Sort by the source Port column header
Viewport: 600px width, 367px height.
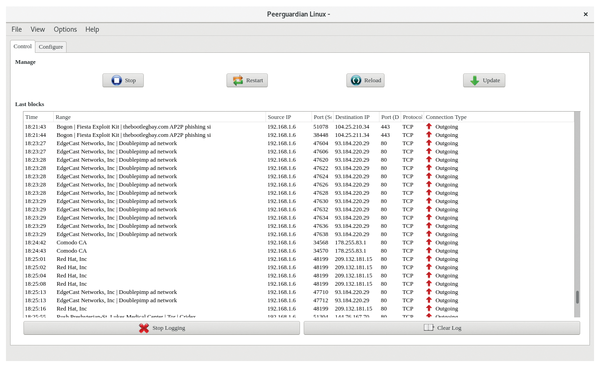pos(322,117)
